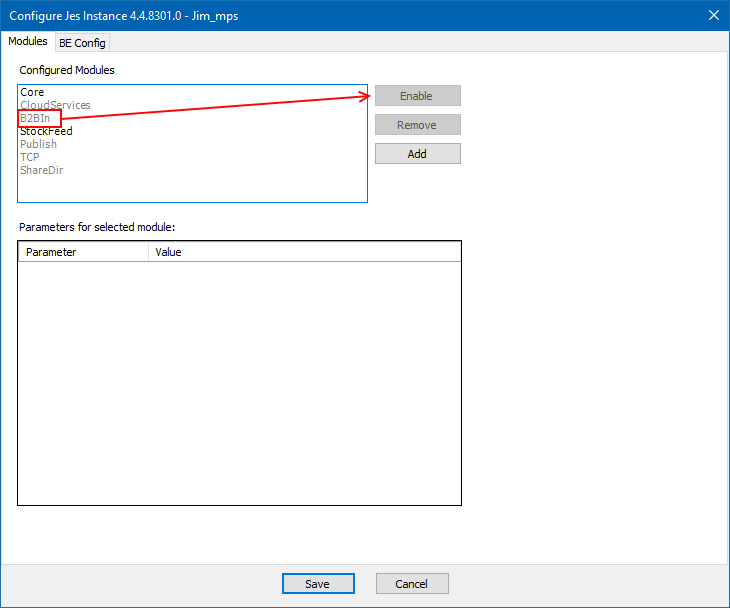This screenshot has width=730, height=608.
Task: Cancel the configuration dialog
Action: click(412, 584)
